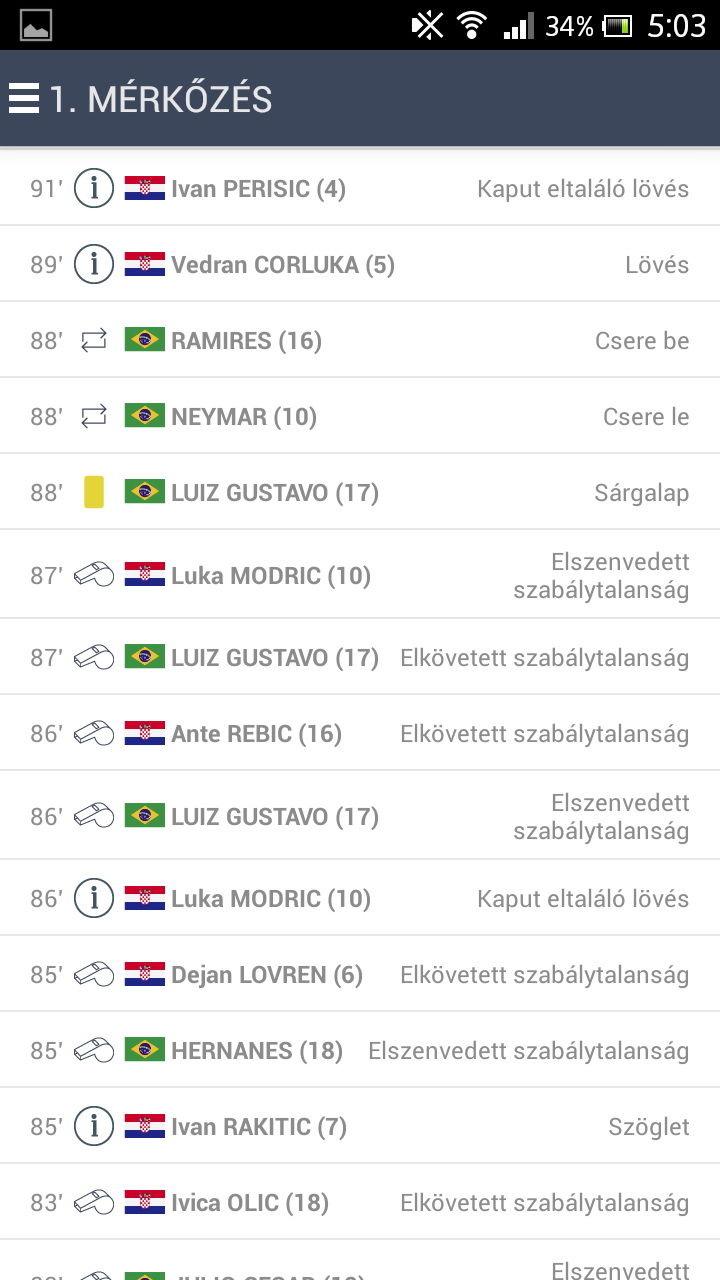Tap the Brazil flag beside HERNANES
The image size is (720, 1280).
click(x=145, y=1050)
